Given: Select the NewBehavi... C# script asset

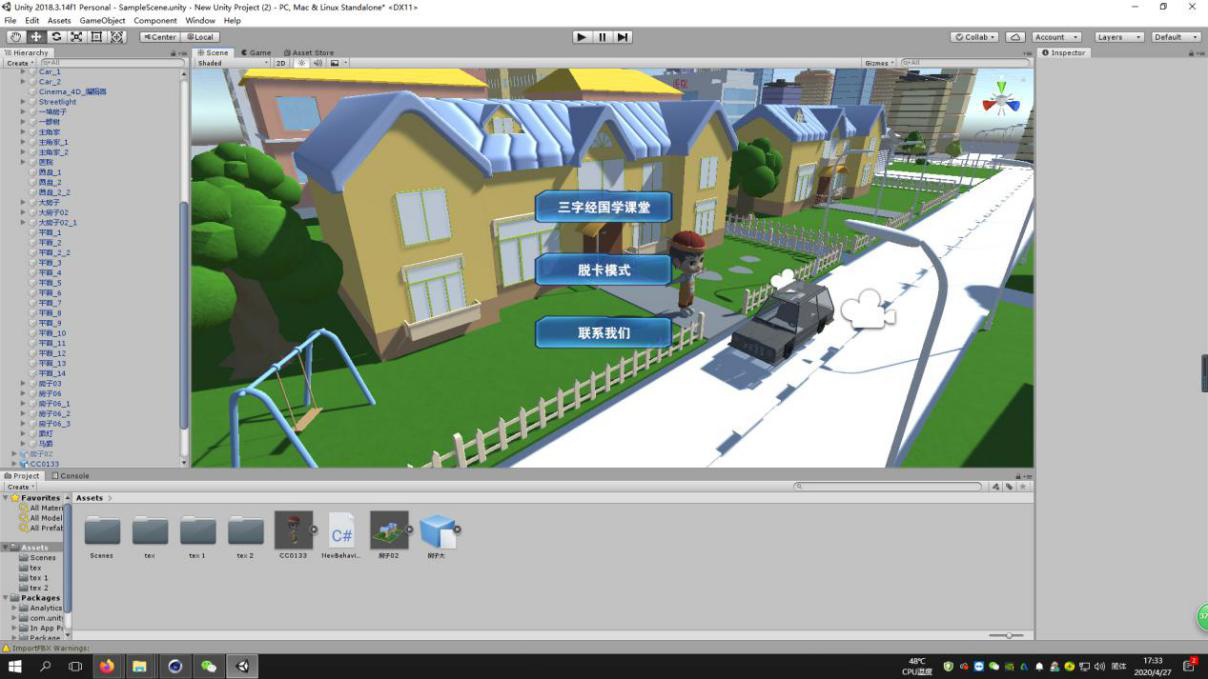Looking at the screenshot, I should tap(341, 530).
